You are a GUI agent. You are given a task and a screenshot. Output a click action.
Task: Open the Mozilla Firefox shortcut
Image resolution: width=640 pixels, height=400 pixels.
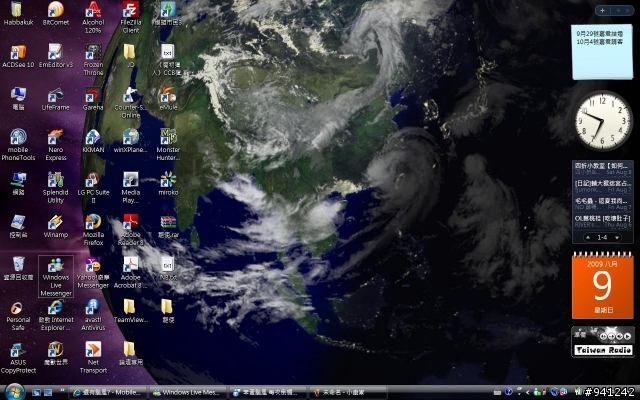[x=93, y=230]
